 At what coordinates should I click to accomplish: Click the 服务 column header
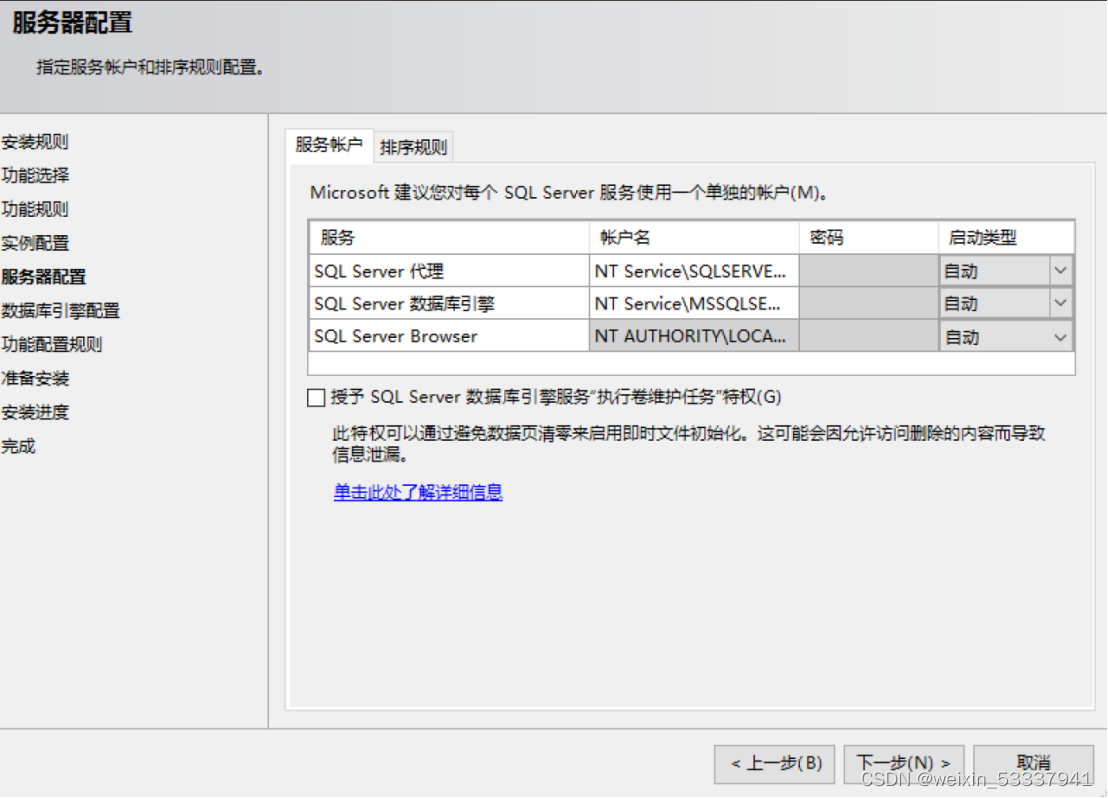449,237
